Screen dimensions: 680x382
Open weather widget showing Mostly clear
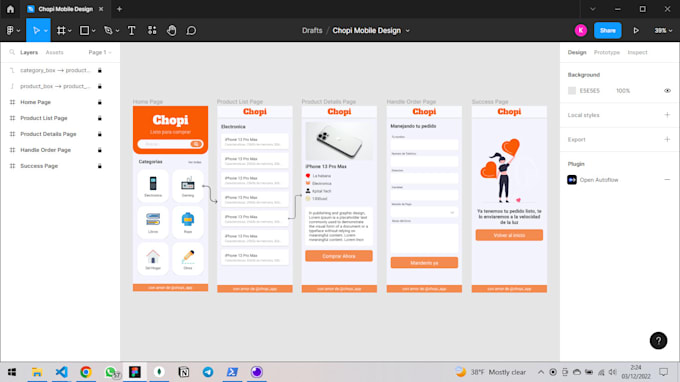pyautogui.click(x=490, y=372)
